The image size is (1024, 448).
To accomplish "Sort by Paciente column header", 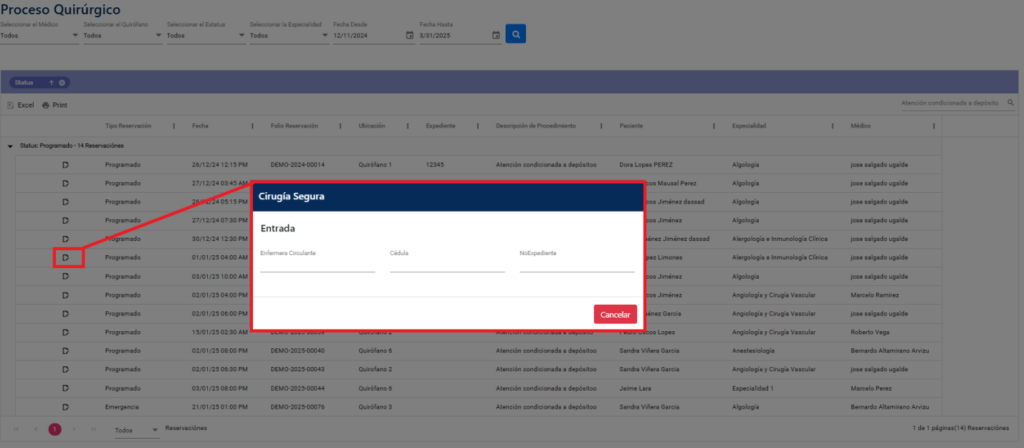I will (x=632, y=126).
